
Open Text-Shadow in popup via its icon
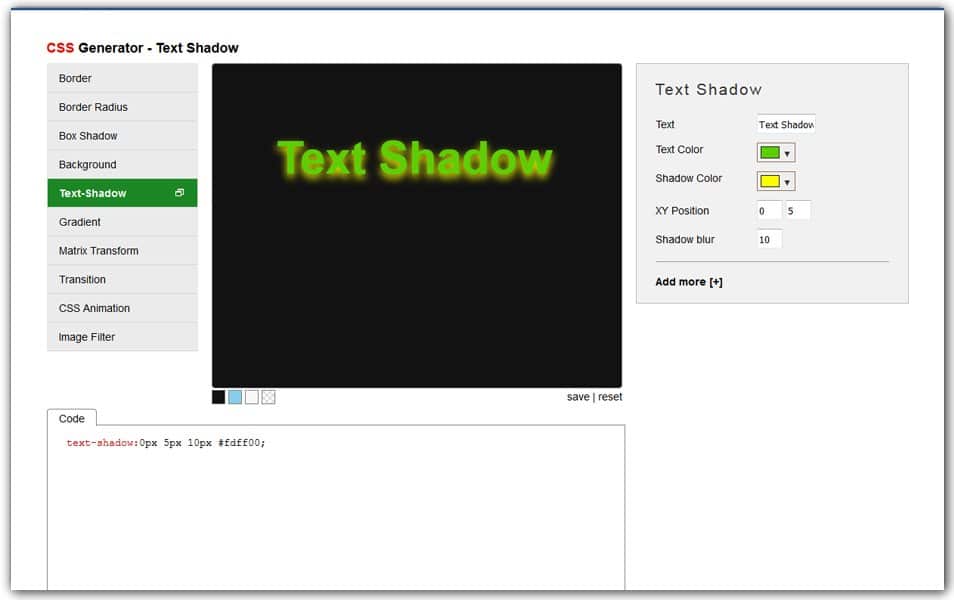pyautogui.click(x=181, y=192)
